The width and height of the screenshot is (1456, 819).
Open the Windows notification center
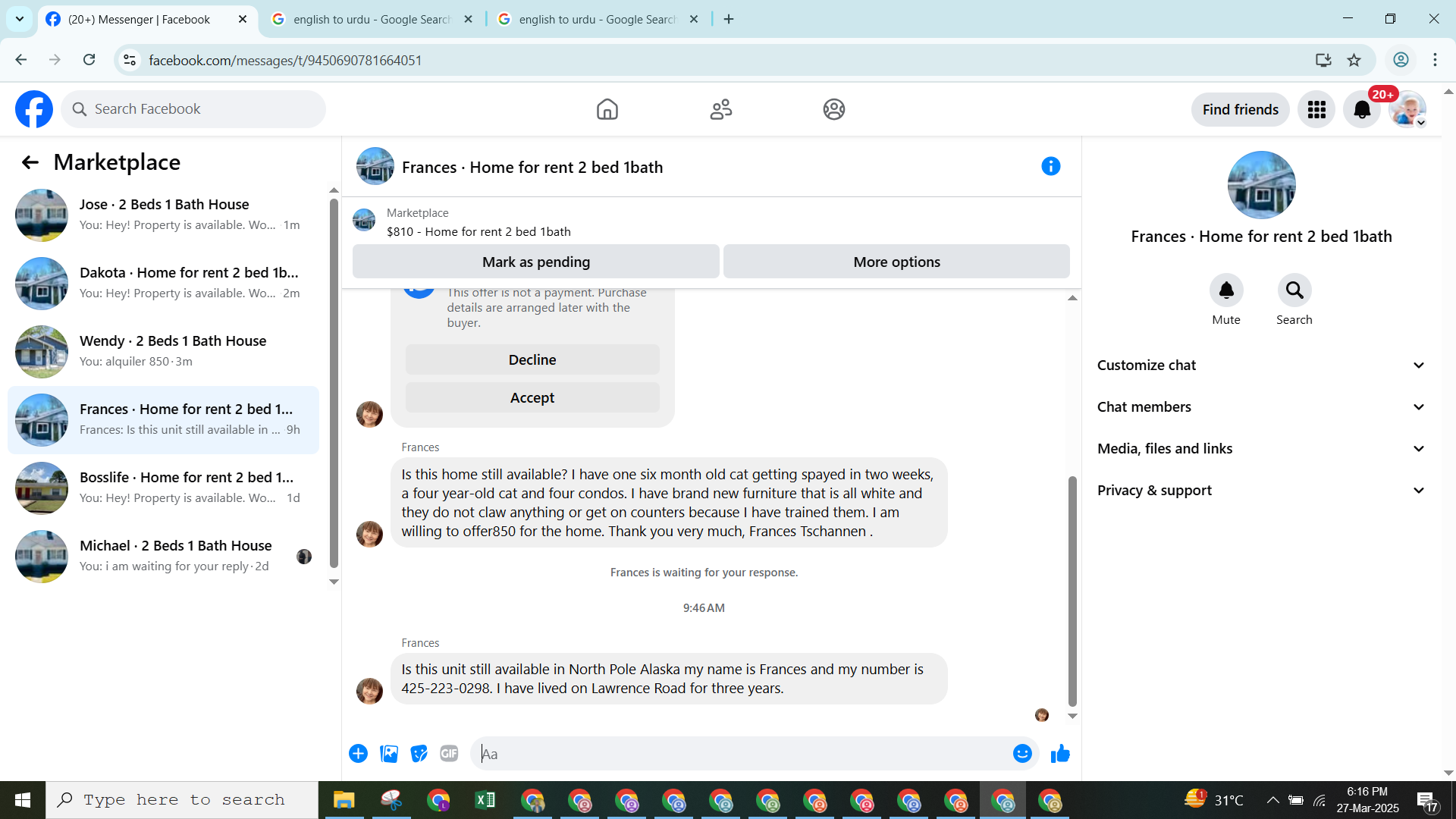point(1426,800)
